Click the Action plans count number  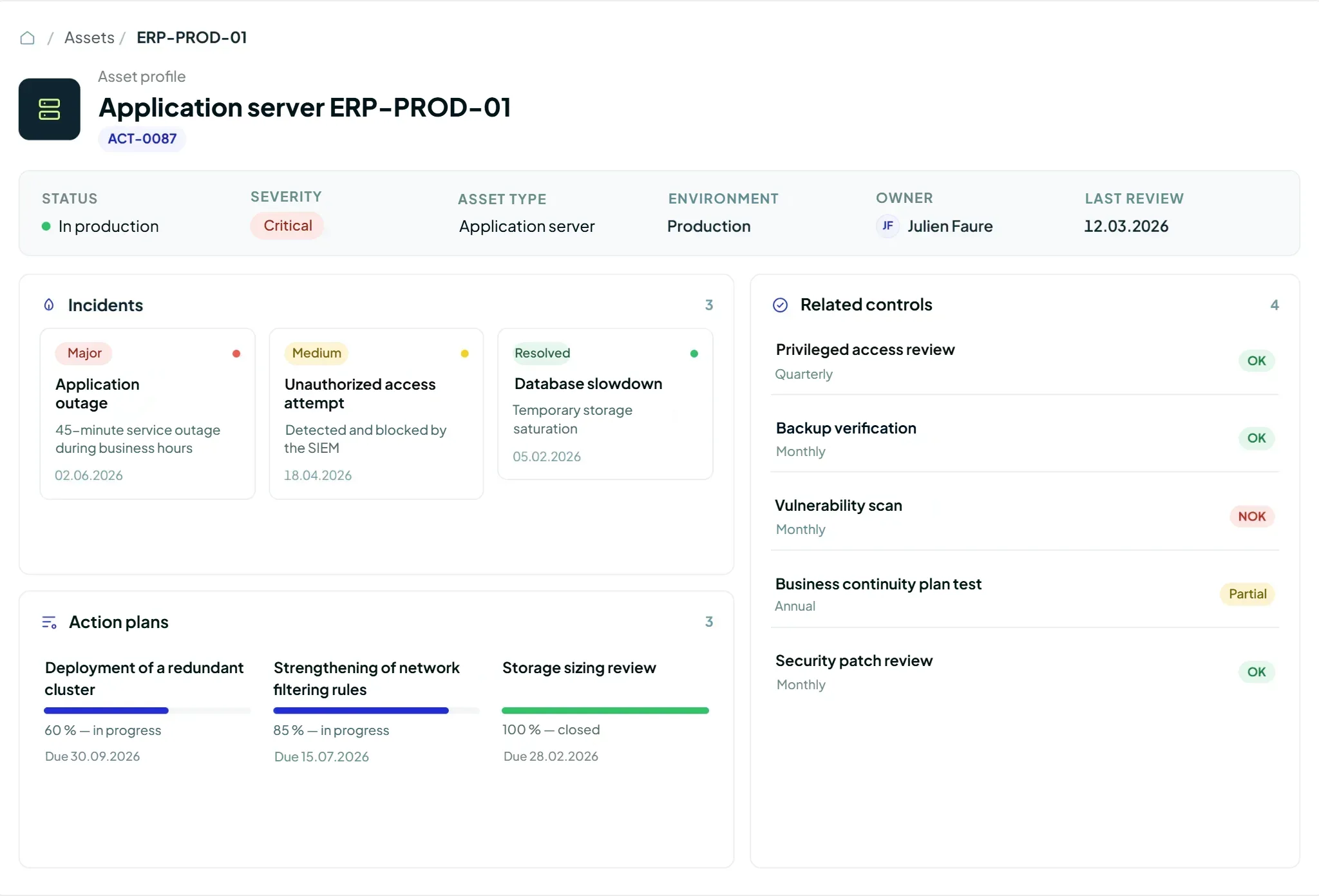708,622
